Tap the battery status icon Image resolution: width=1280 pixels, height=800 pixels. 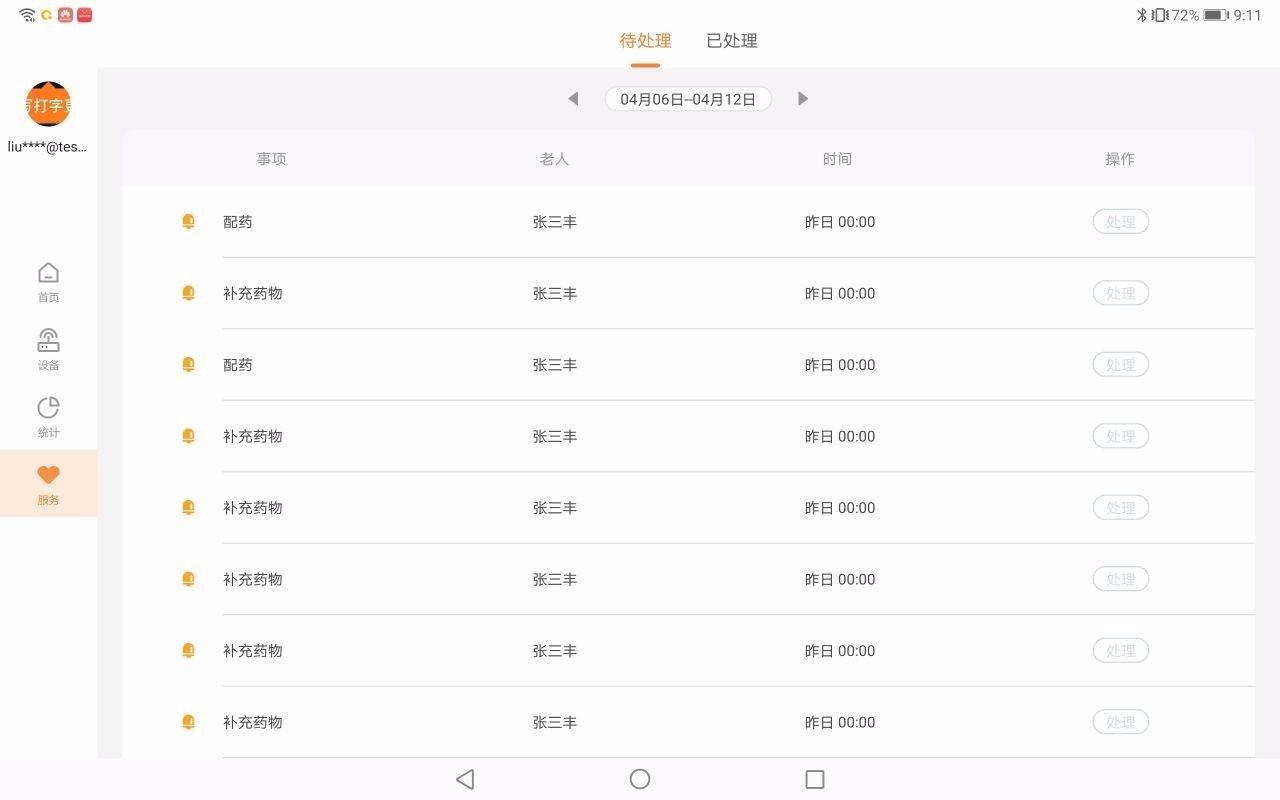(x=1216, y=15)
